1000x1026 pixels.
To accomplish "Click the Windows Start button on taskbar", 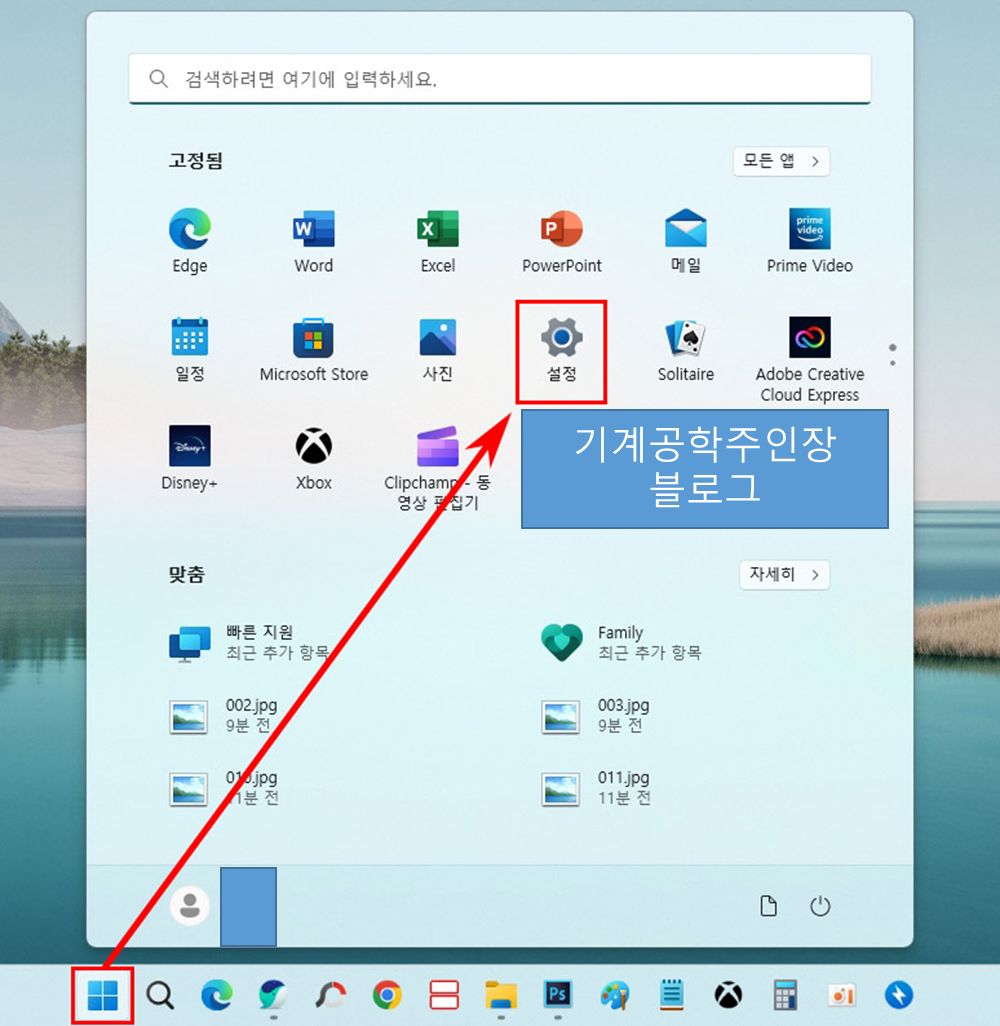I will tap(103, 995).
